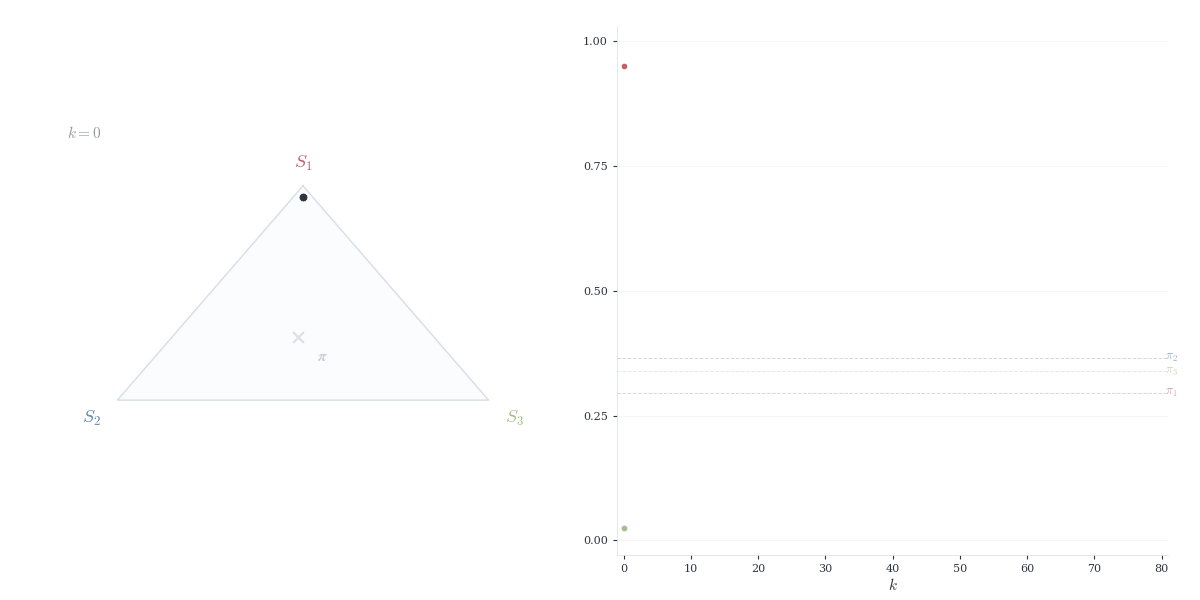Click the black state dot near S1
The image size is (1200, 600).
click(303, 197)
